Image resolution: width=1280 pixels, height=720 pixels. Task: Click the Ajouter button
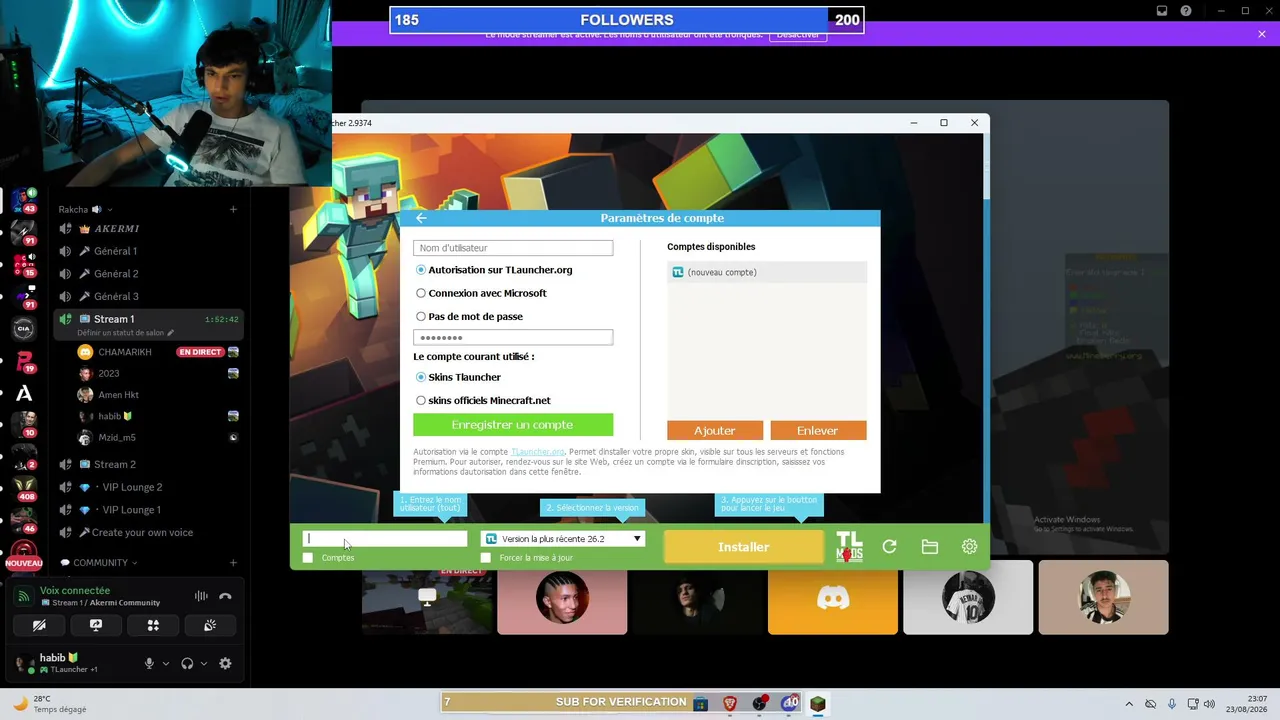click(x=715, y=431)
